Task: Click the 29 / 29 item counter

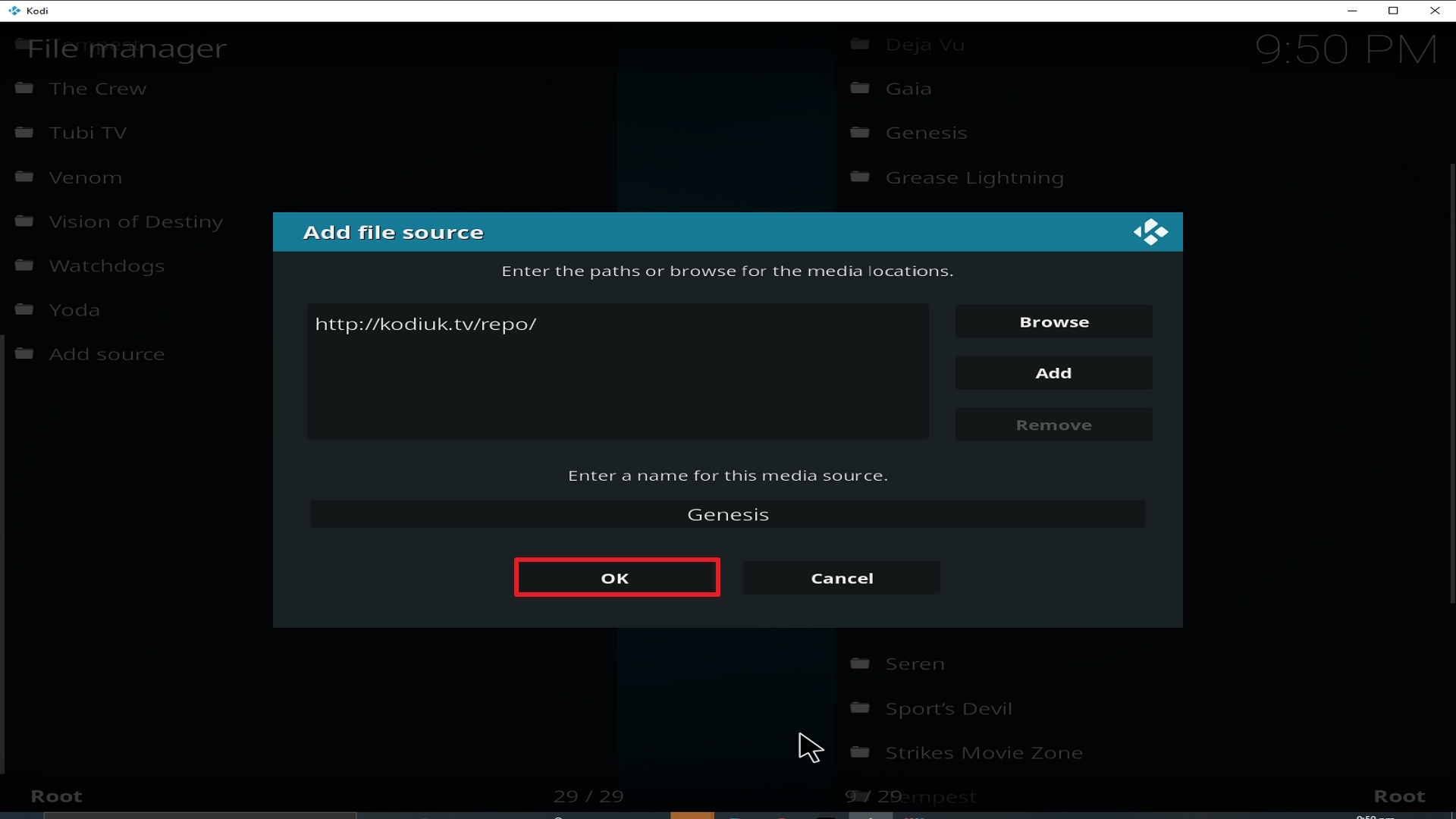Action: (588, 796)
